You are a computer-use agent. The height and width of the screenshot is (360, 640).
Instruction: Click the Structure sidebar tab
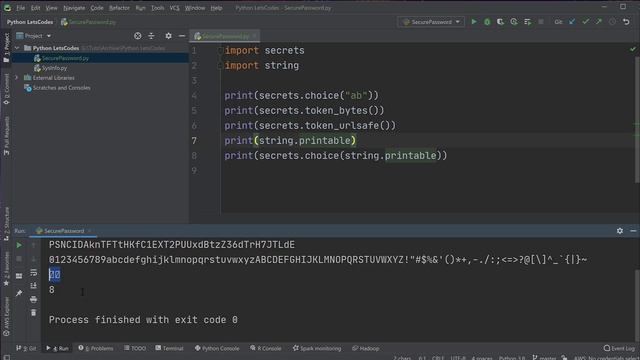(6, 223)
